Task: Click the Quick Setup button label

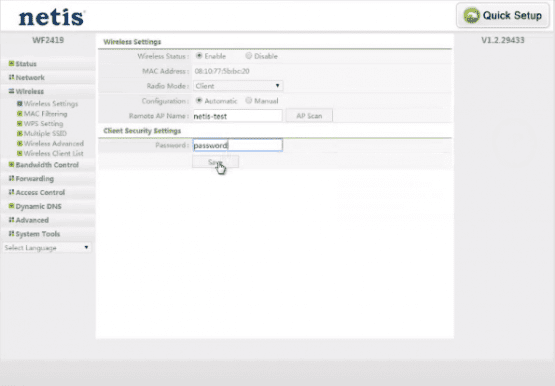Action: coord(512,16)
